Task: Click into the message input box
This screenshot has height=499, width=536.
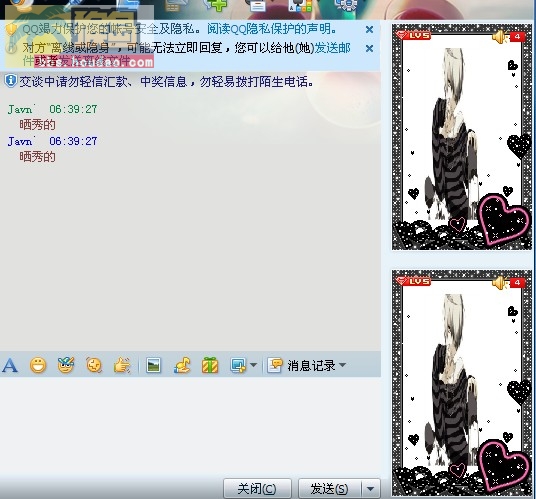Action: (x=190, y=426)
